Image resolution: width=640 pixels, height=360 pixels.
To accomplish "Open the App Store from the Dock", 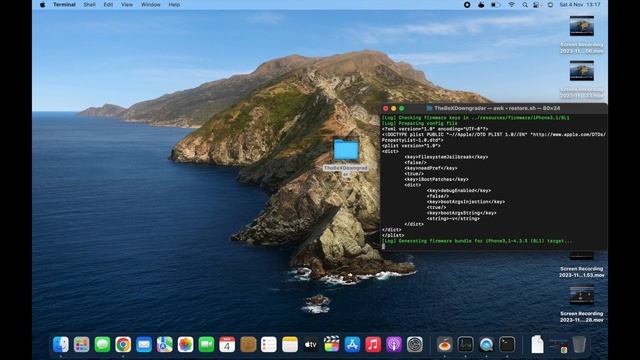I will [352, 344].
